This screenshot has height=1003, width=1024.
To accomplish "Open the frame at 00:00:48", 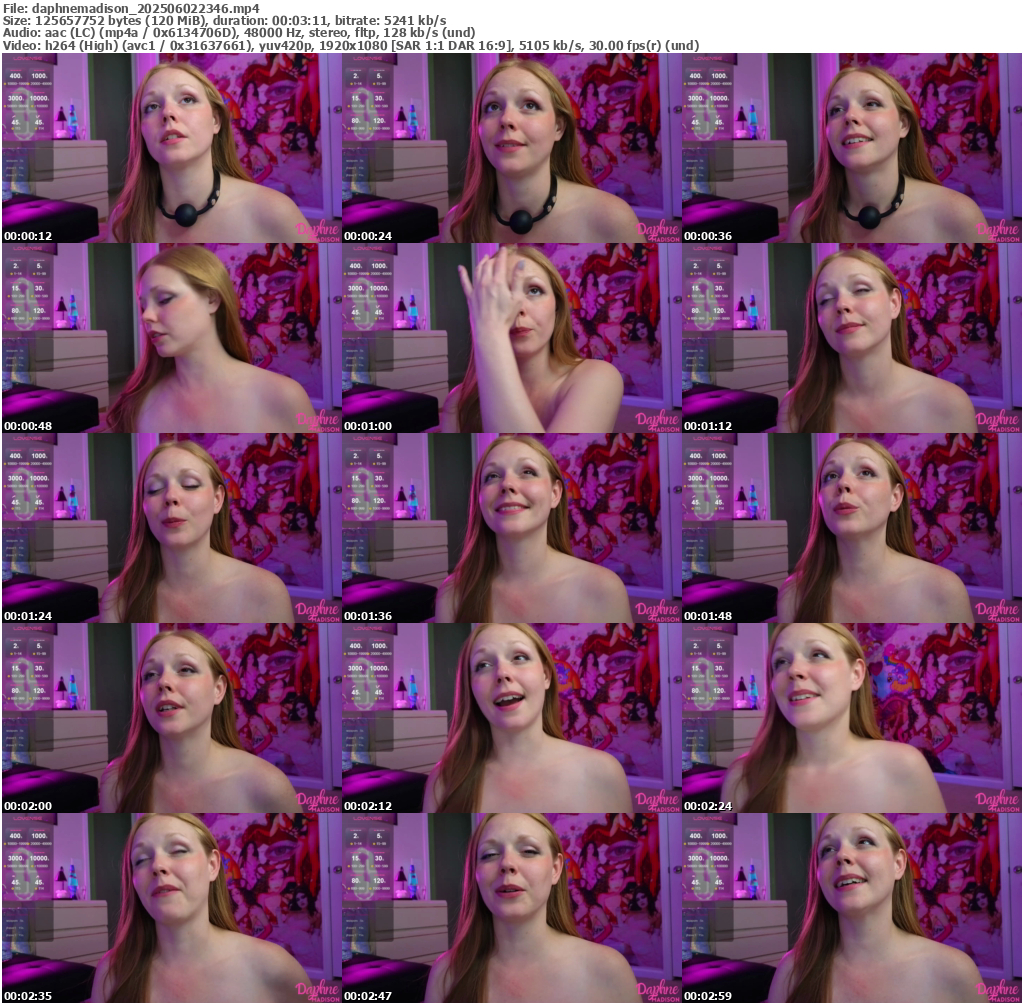I will pyautogui.click(x=171, y=338).
